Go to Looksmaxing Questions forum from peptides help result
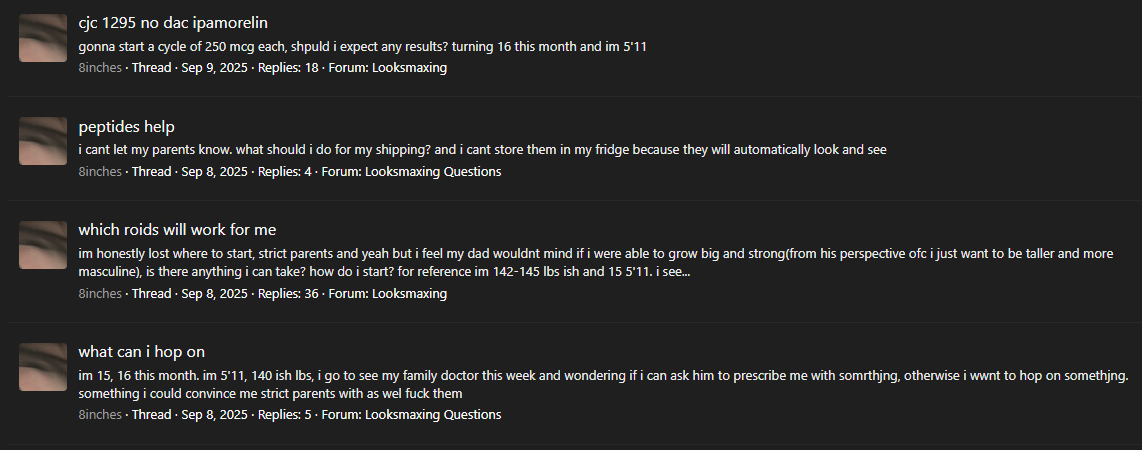The image size is (1142, 450). tap(433, 172)
